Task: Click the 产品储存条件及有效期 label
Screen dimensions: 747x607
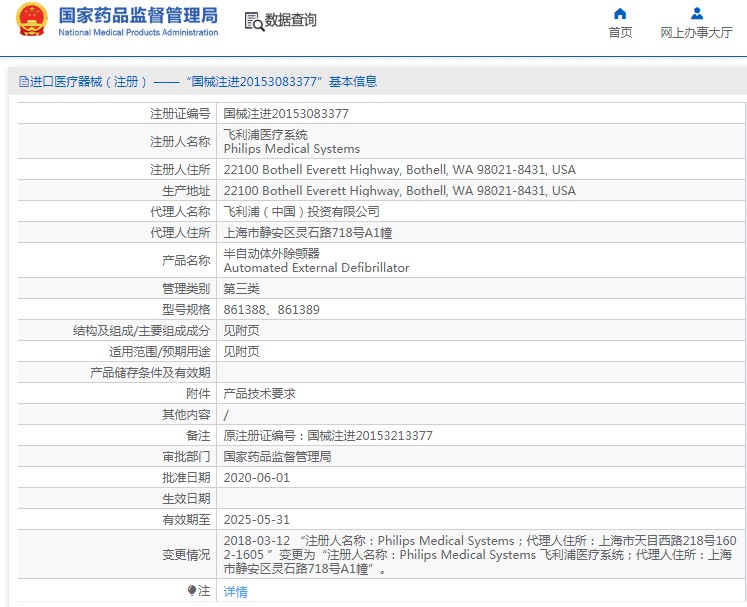Action: 150,373
